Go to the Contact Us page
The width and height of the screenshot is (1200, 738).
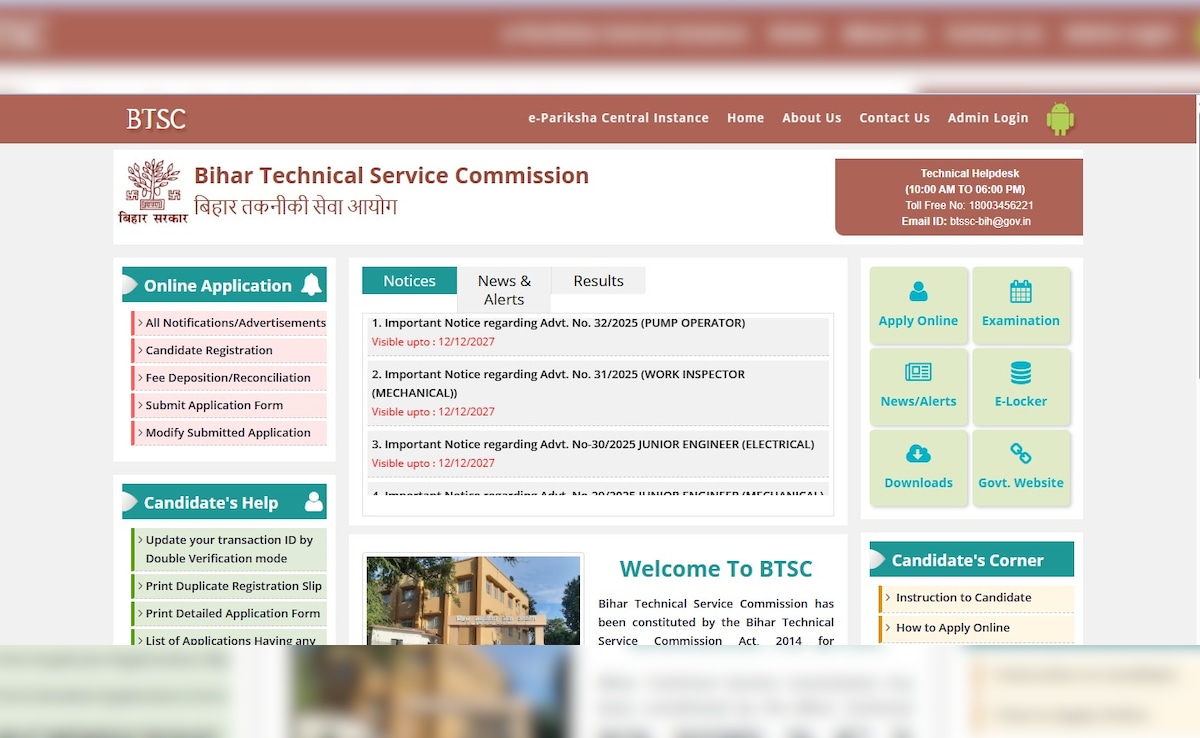(x=894, y=118)
